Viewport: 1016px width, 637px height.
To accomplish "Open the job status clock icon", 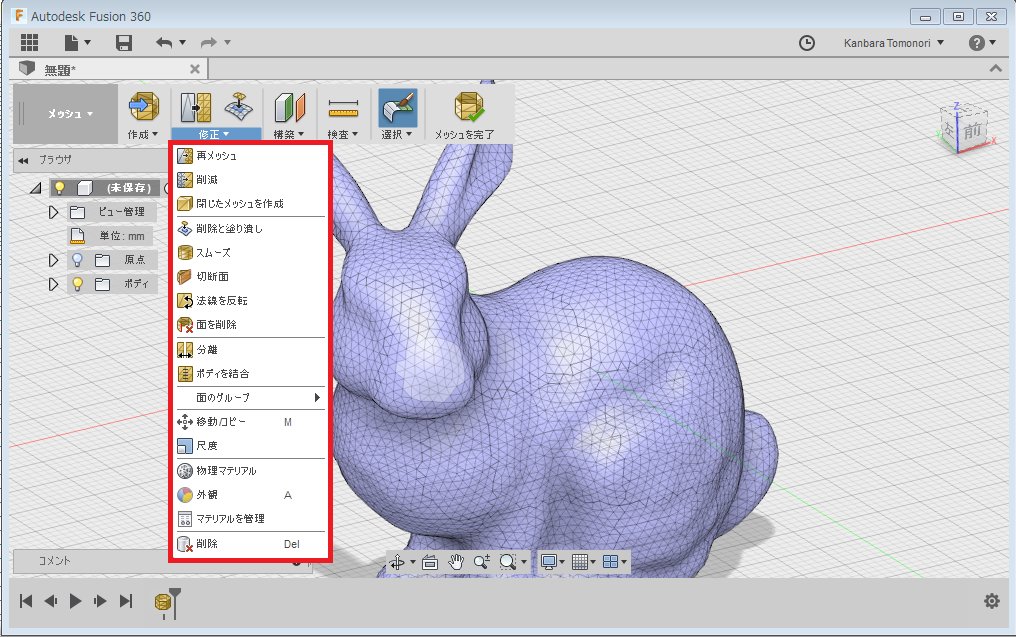I will pos(807,43).
